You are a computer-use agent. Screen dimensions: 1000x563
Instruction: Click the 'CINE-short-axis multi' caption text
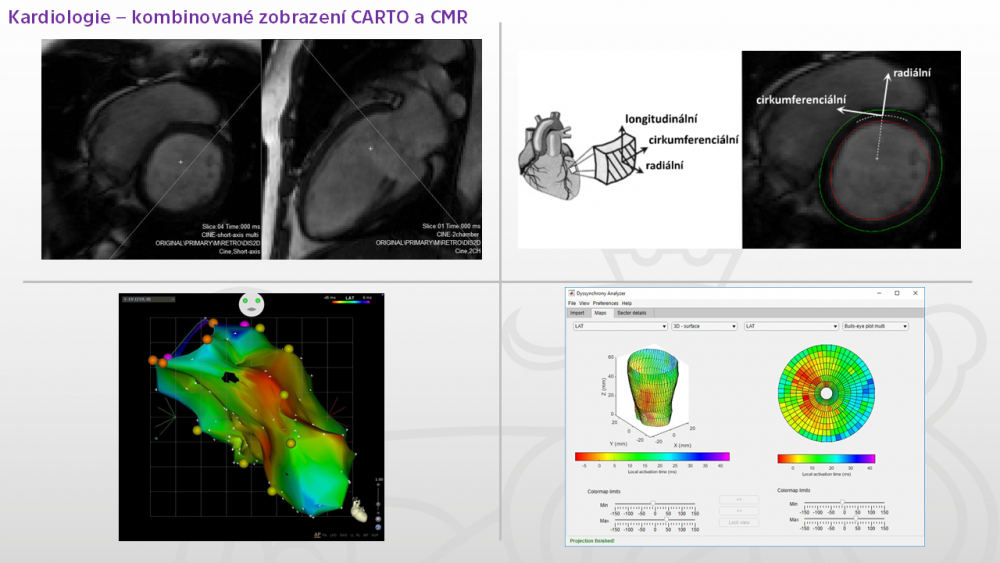click(230, 235)
